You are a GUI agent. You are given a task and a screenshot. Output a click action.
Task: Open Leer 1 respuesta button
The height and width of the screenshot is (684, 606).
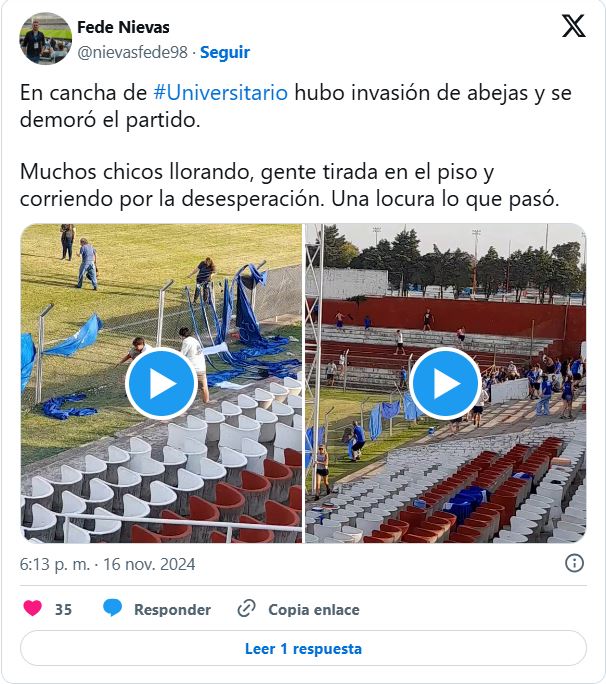tap(303, 648)
